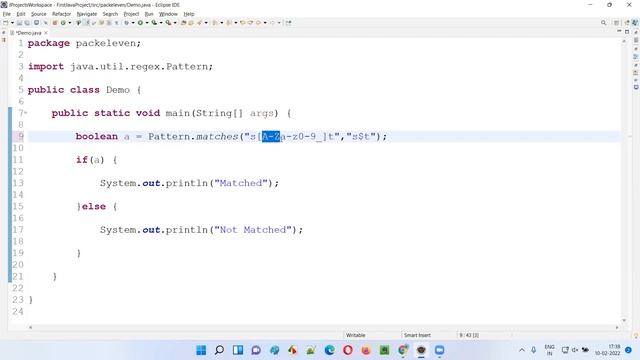
Task: Click the class name Demo on line 5
Action: [118, 90]
